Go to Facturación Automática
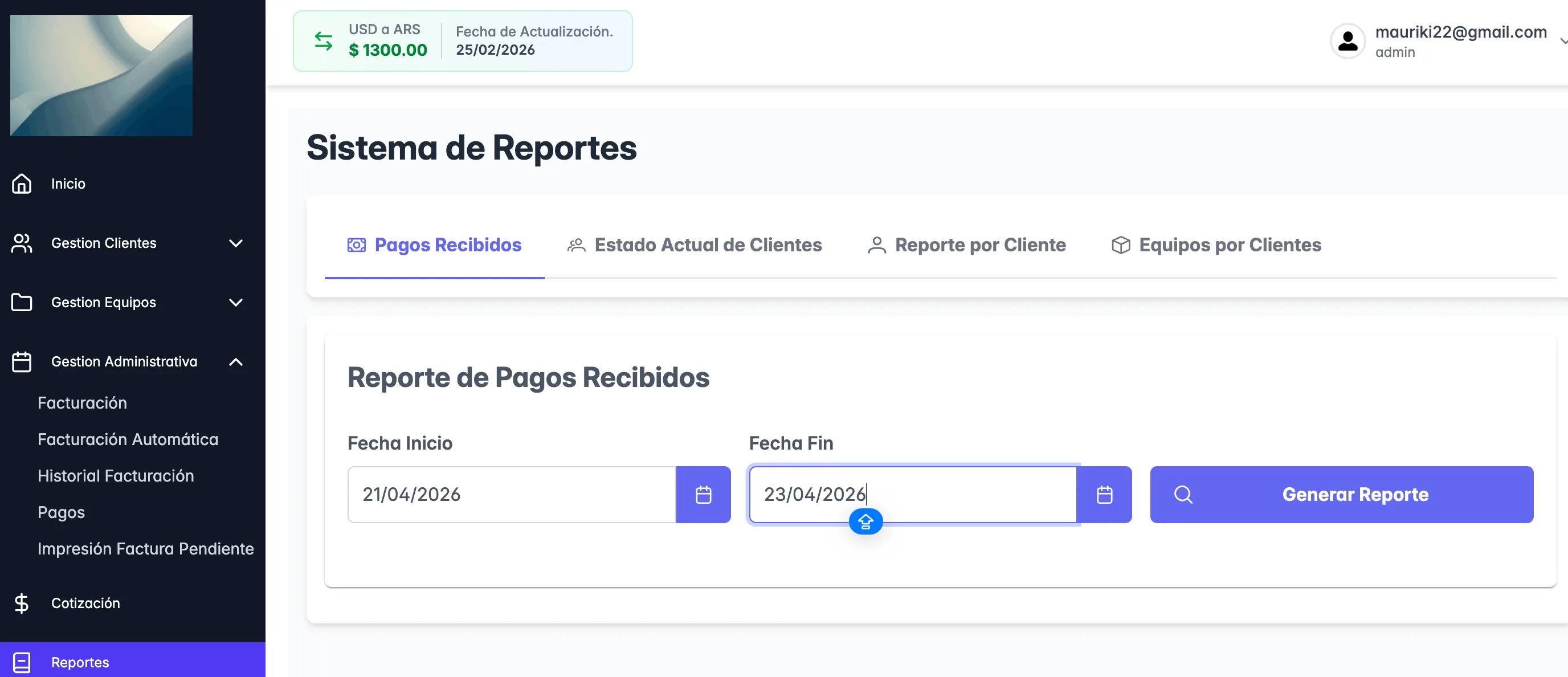Screen dimensions: 1568x677 coord(128,439)
